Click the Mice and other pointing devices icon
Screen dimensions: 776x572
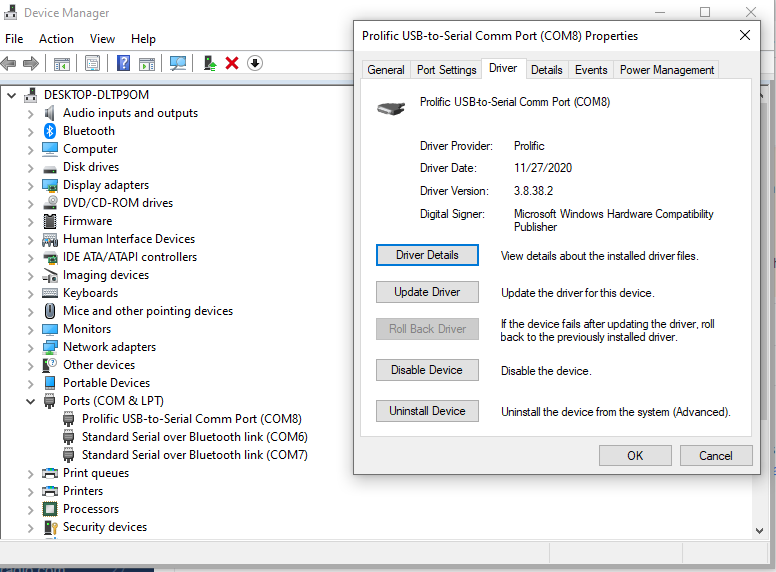[x=50, y=311]
